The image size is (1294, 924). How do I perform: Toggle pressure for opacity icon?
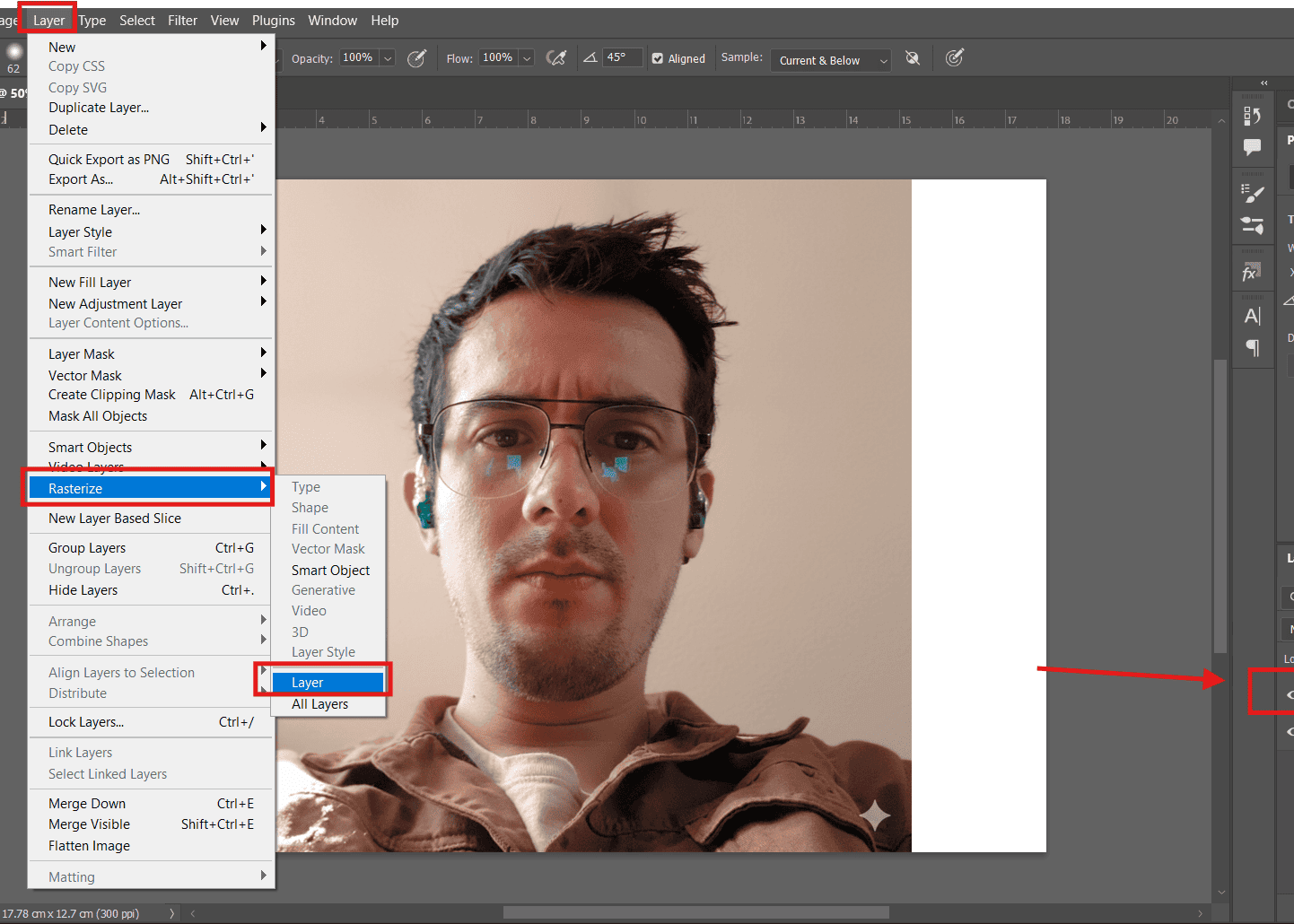[x=416, y=58]
